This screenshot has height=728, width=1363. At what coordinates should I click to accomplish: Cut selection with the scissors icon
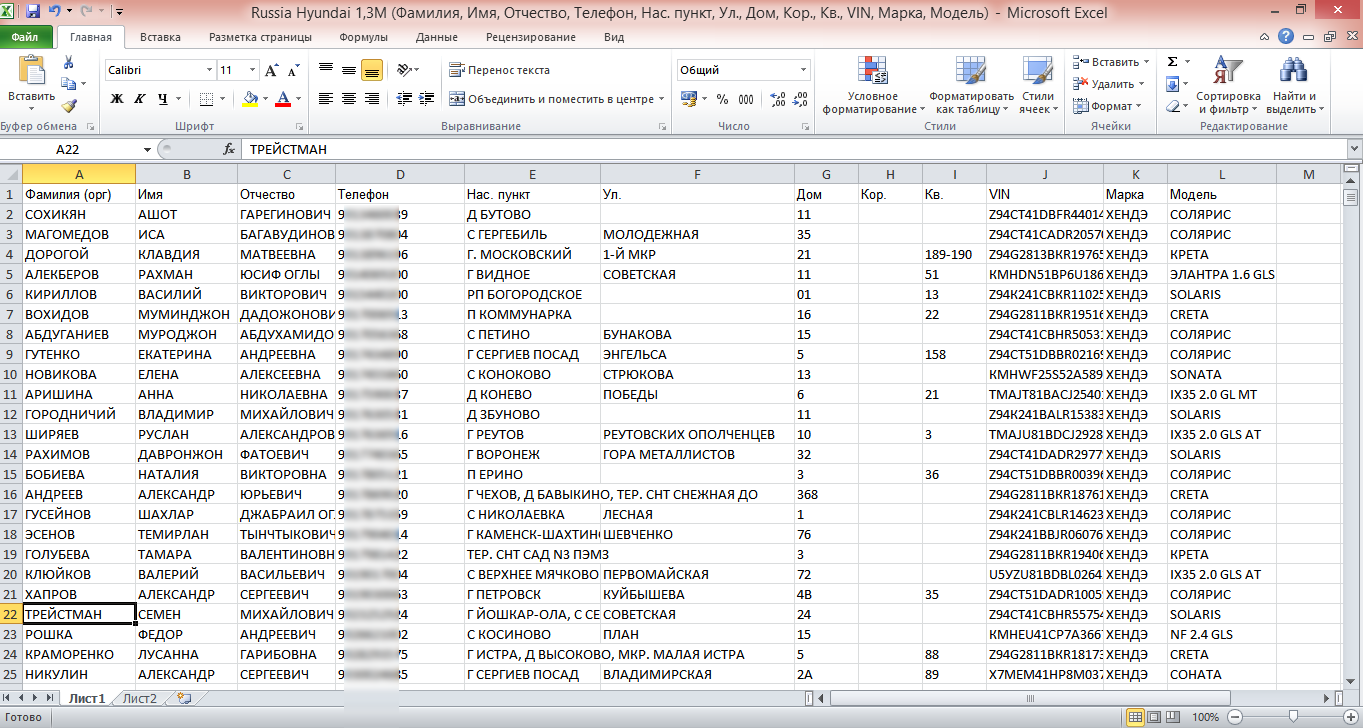coord(68,62)
